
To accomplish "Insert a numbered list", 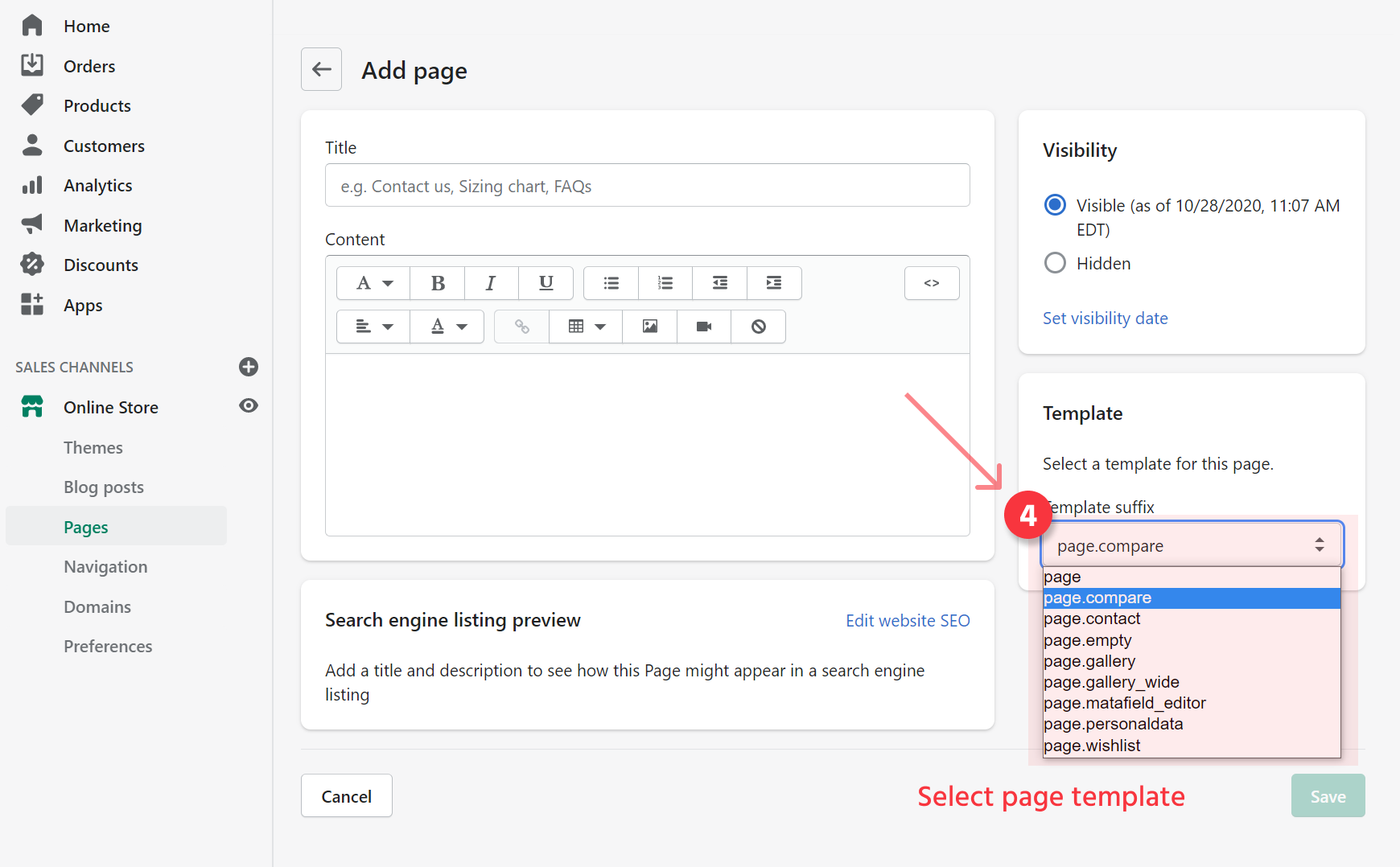I will point(665,283).
